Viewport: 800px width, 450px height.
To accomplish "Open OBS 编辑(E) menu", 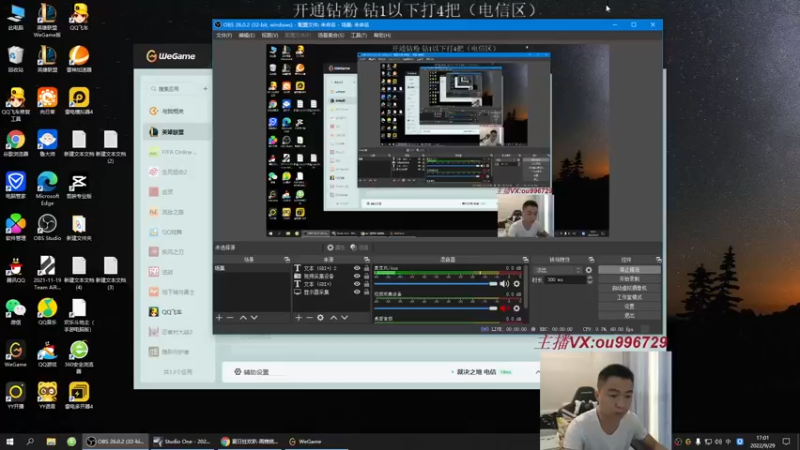I will tap(246, 35).
